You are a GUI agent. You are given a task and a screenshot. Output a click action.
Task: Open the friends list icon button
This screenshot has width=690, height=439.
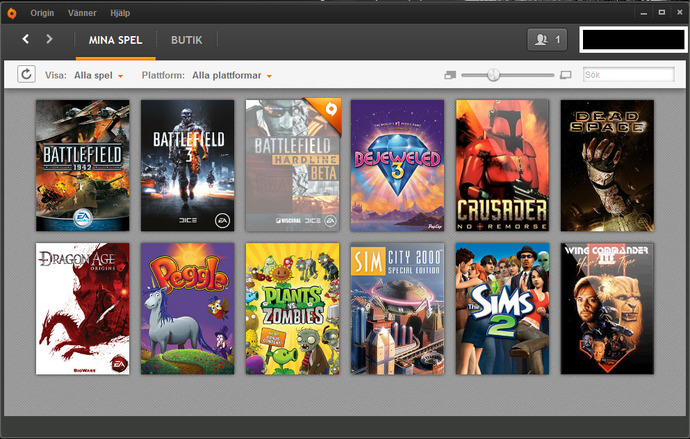click(x=547, y=40)
